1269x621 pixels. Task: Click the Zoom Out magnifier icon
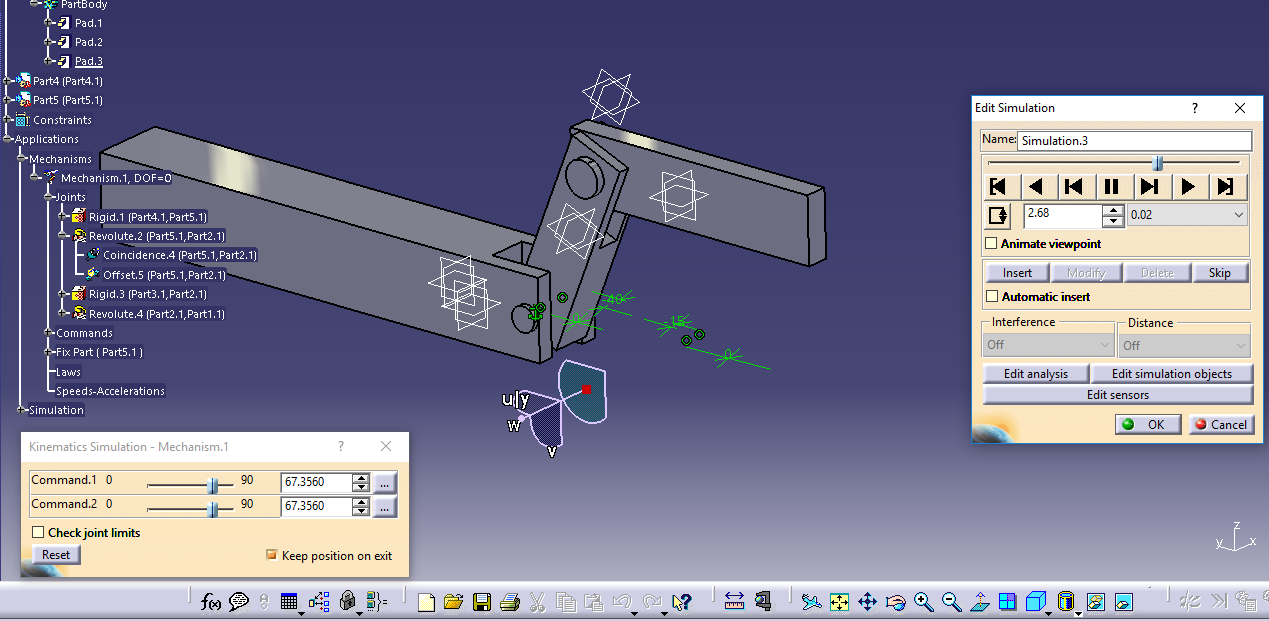coord(951,601)
